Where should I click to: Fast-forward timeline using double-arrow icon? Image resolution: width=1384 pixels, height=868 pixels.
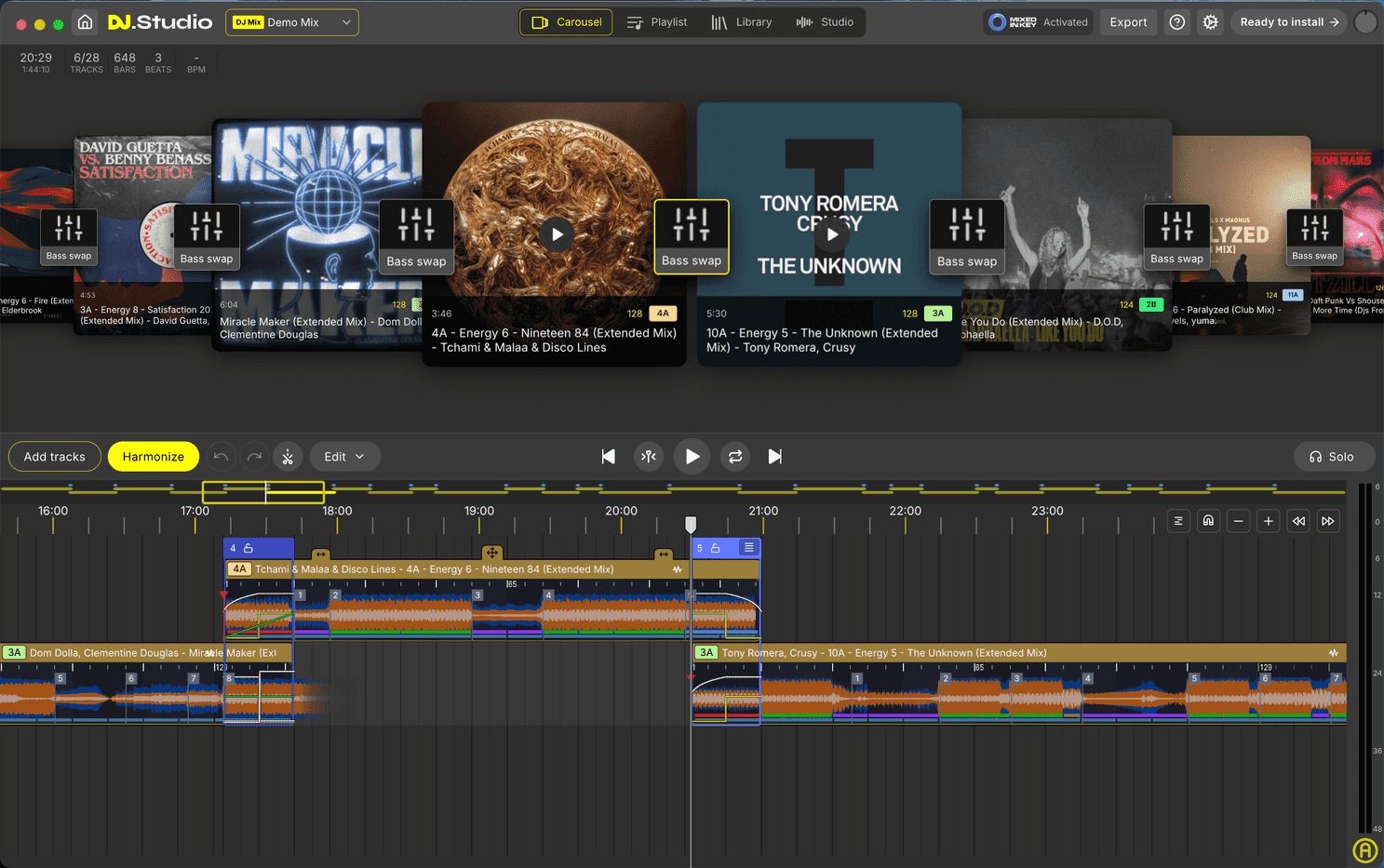point(1328,520)
